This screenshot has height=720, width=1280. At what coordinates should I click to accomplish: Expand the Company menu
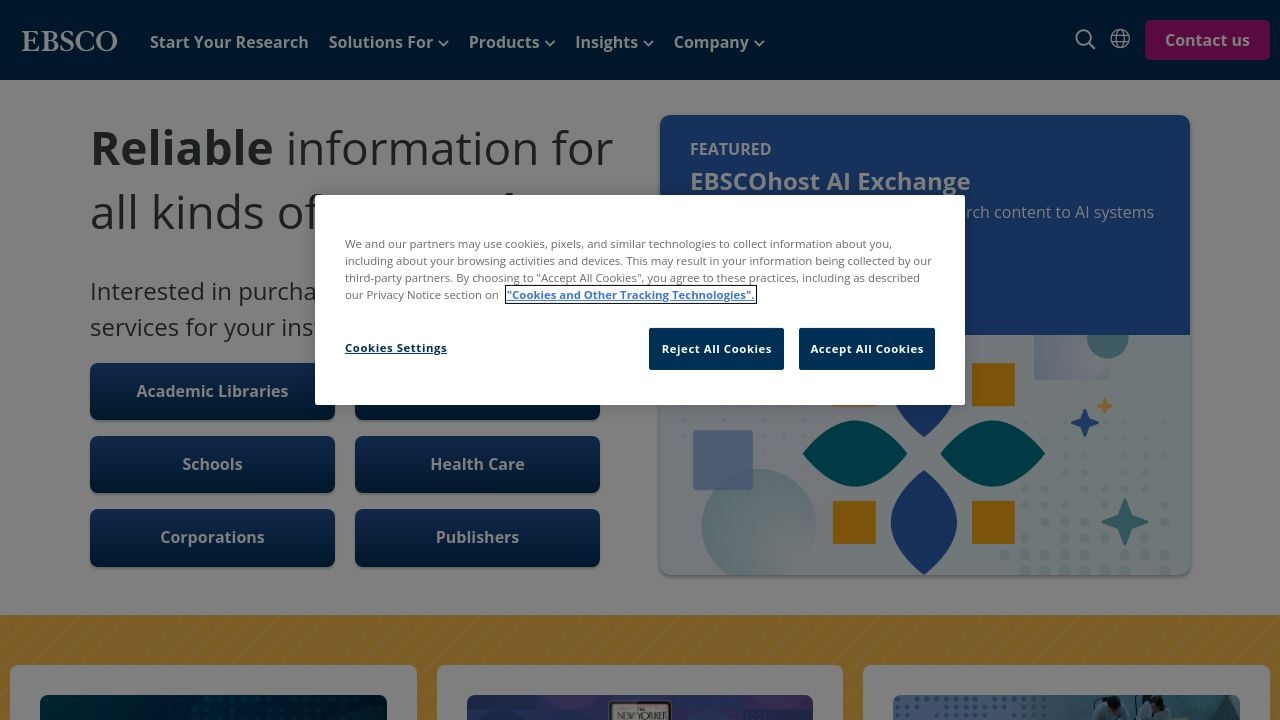click(x=718, y=42)
